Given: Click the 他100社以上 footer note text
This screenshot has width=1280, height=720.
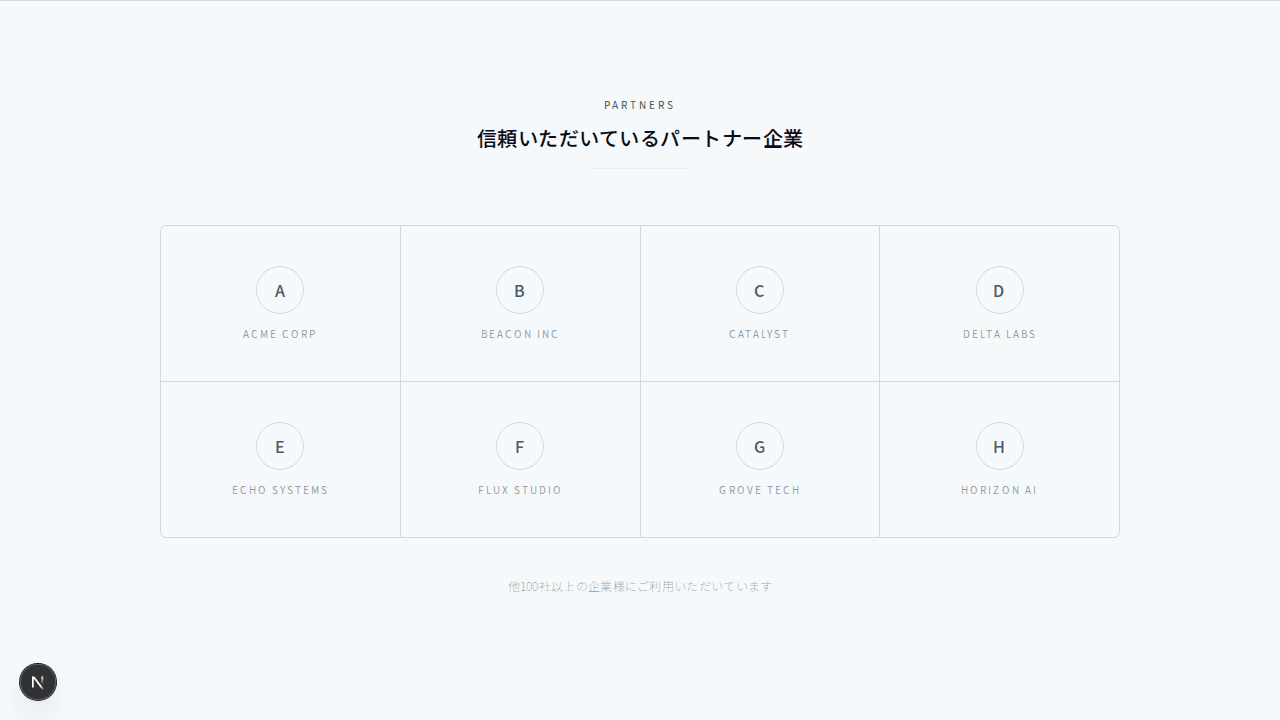Looking at the screenshot, I should pos(640,587).
